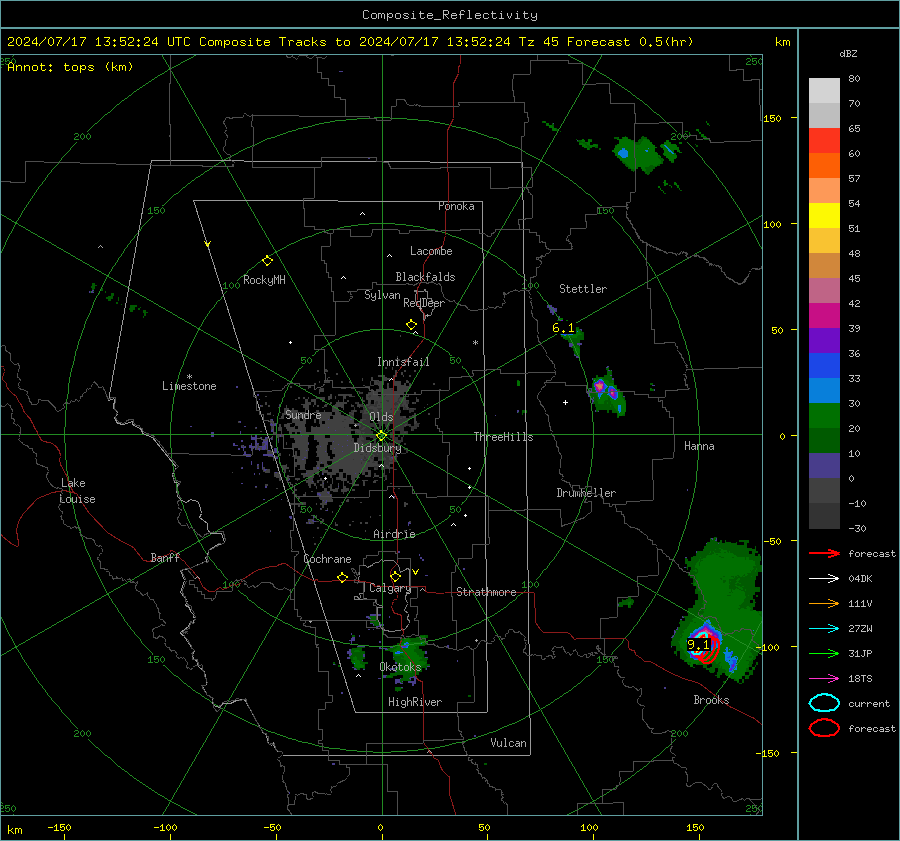Click the Calgary city label
Screen dimensions: 900x841
(390, 588)
